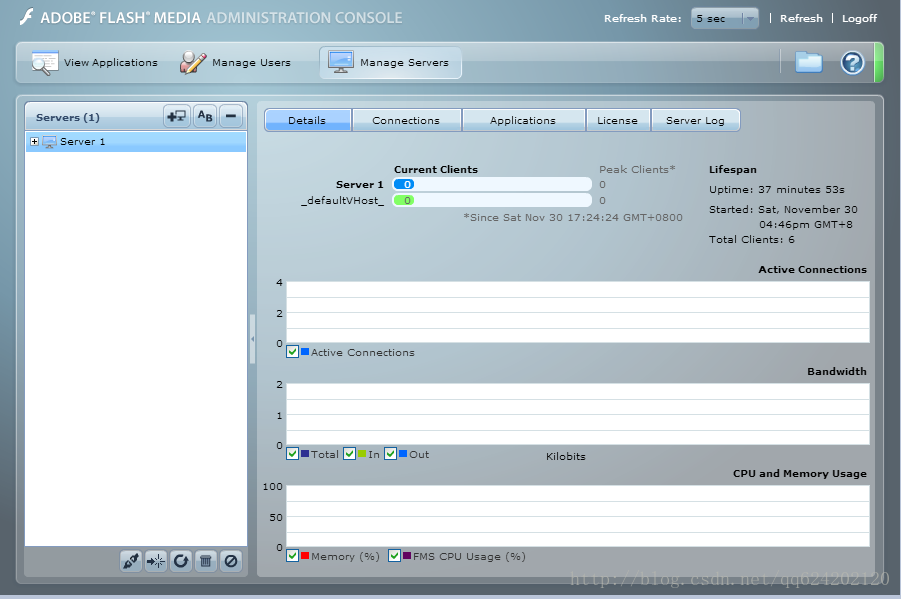Open the help question mark icon
Viewport: 901px width, 599px height.
(852, 63)
